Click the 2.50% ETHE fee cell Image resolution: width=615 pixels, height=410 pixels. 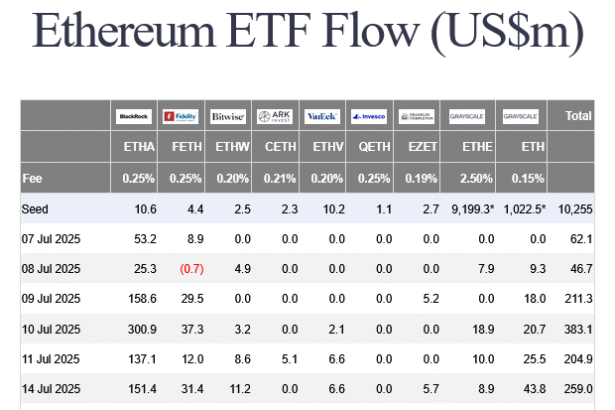click(473, 179)
